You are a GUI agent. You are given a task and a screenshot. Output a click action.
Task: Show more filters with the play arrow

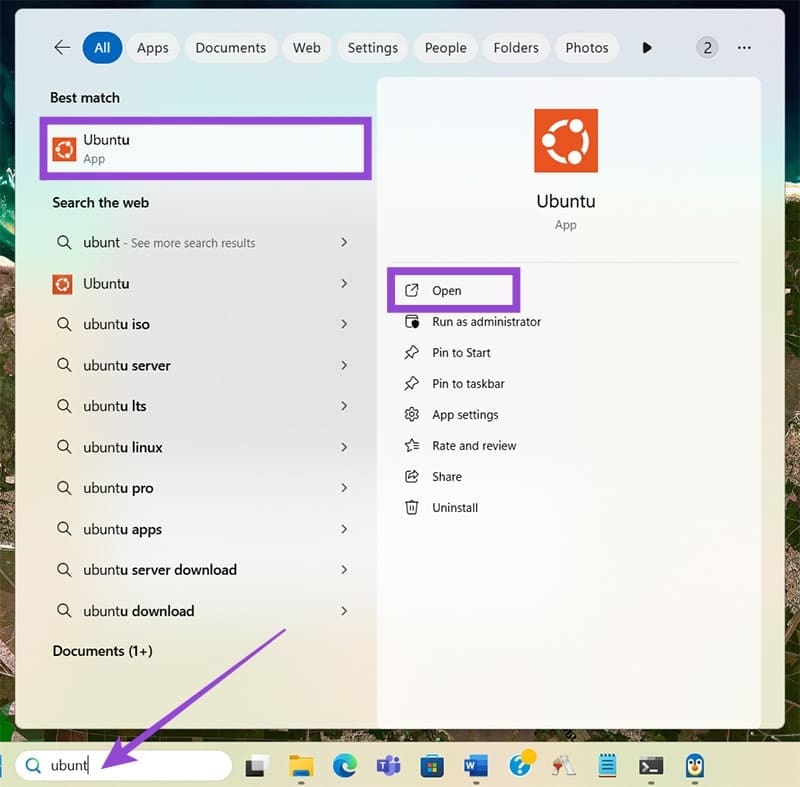point(647,48)
